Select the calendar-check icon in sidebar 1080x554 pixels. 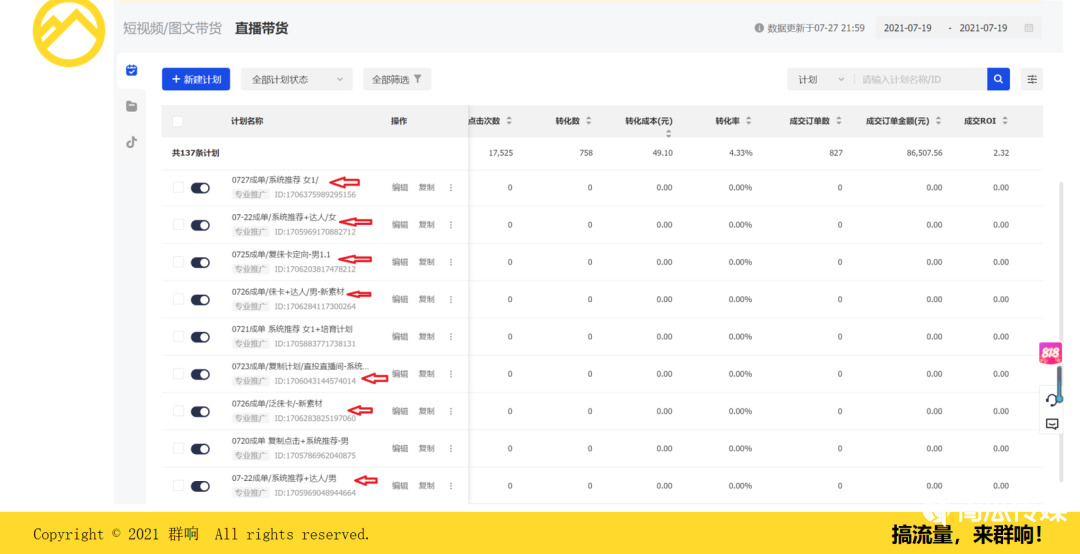tap(131, 70)
